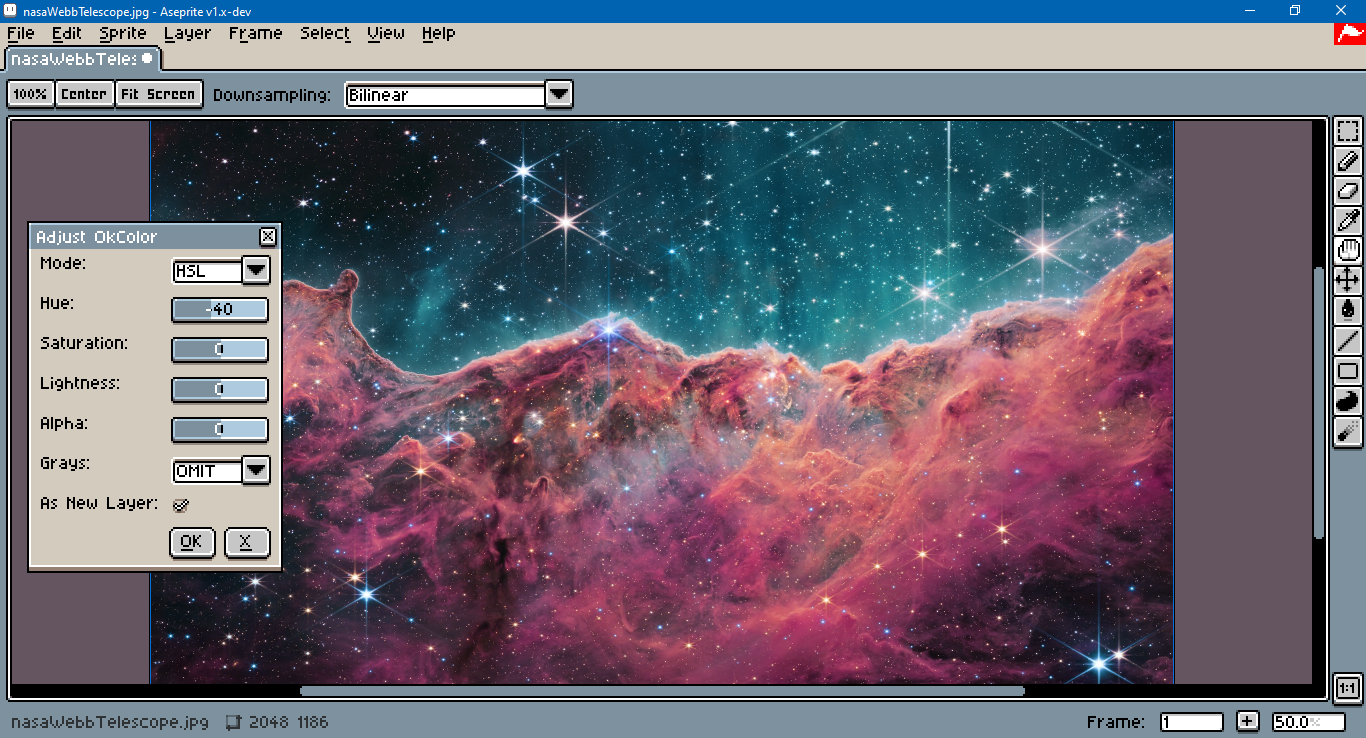Click the 50.0% zoom field
Image resolution: width=1366 pixels, height=738 pixels.
click(x=1308, y=722)
